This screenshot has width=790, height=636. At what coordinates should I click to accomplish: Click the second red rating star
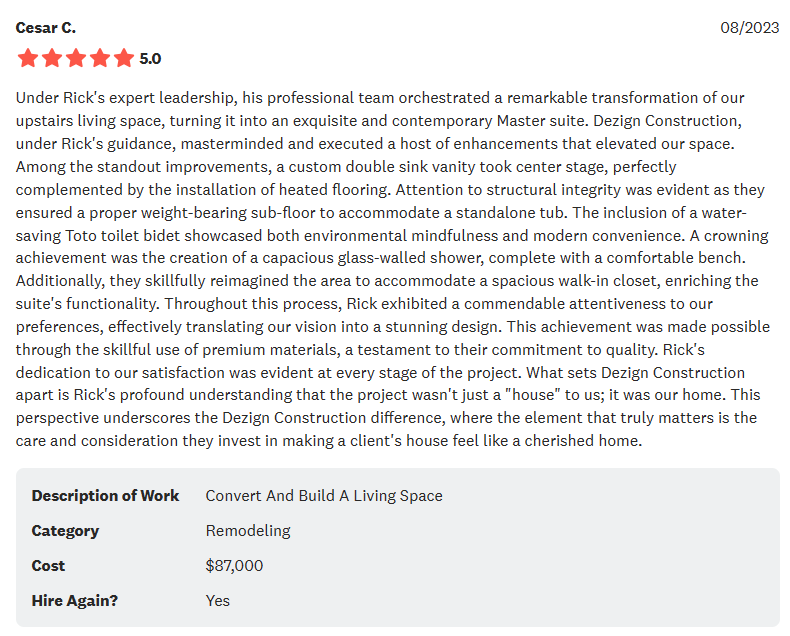(x=52, y=58)
